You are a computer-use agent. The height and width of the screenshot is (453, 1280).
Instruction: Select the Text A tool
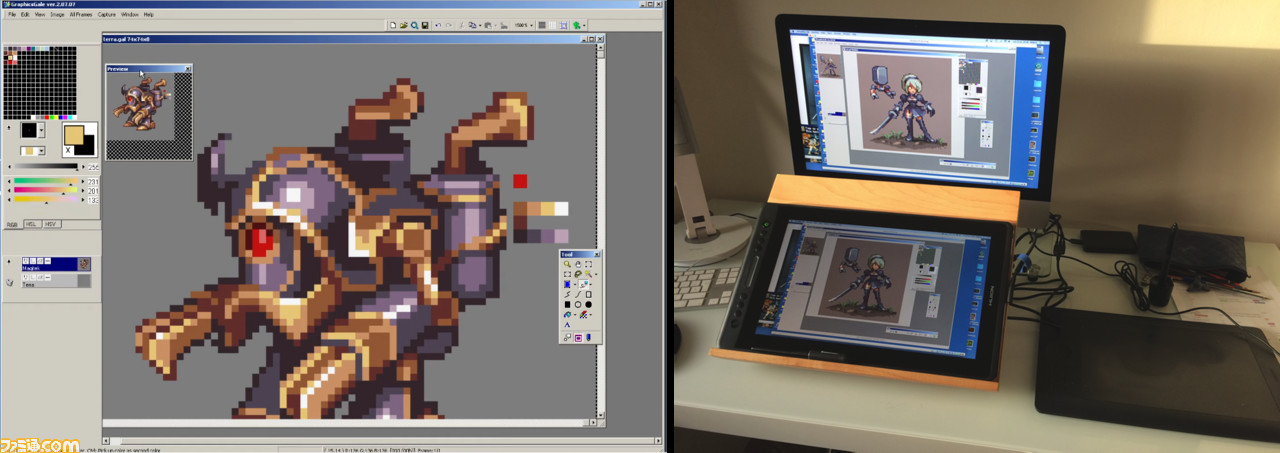pyautogui.click(x=567, y=325)
